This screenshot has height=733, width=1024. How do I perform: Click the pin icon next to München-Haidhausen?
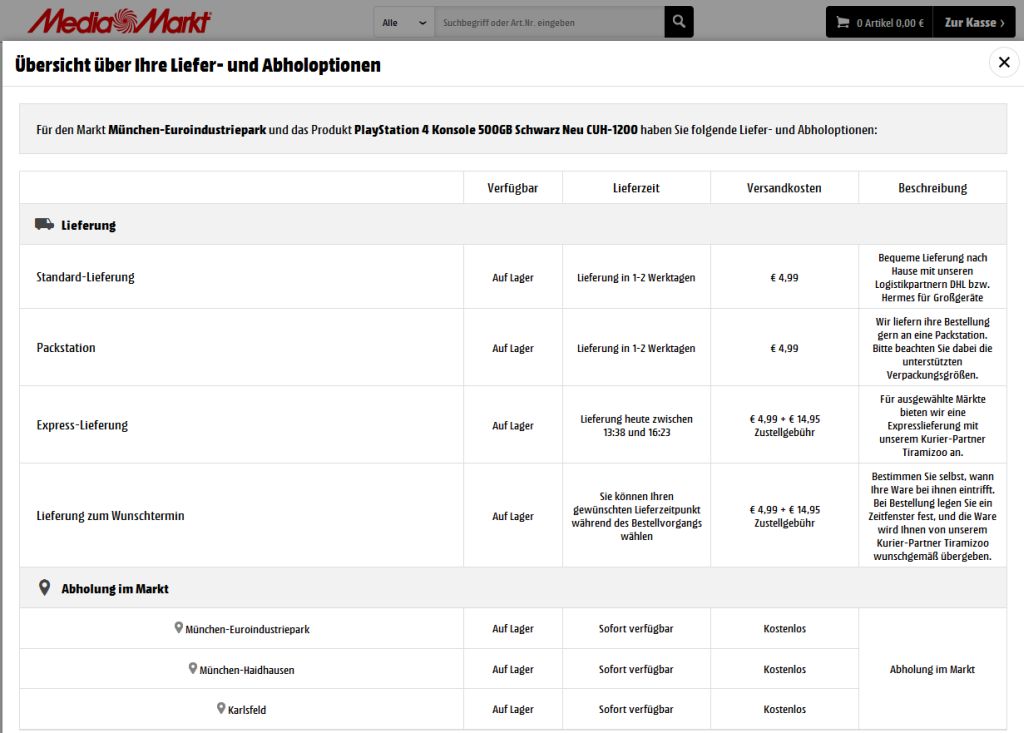tap(193, 668)
